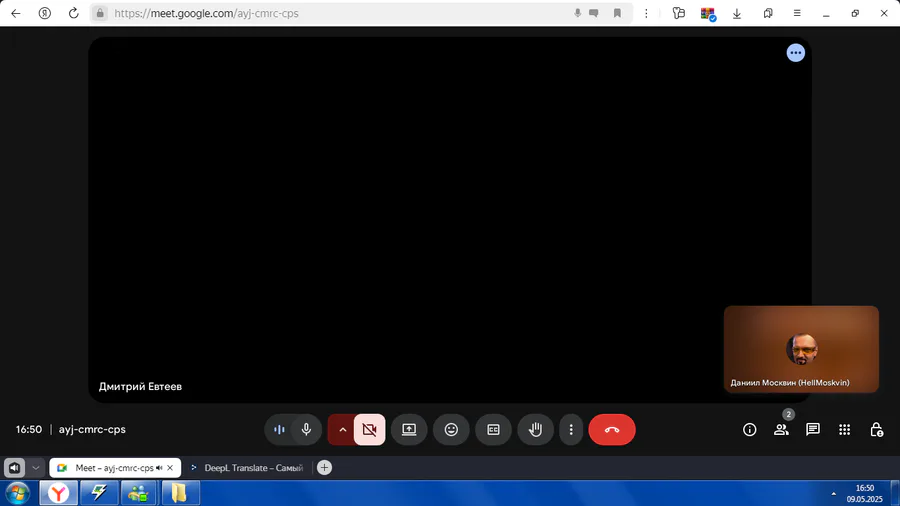Open Windows Start menu
This screenshot has height=506, width=900.
point(18,493)
